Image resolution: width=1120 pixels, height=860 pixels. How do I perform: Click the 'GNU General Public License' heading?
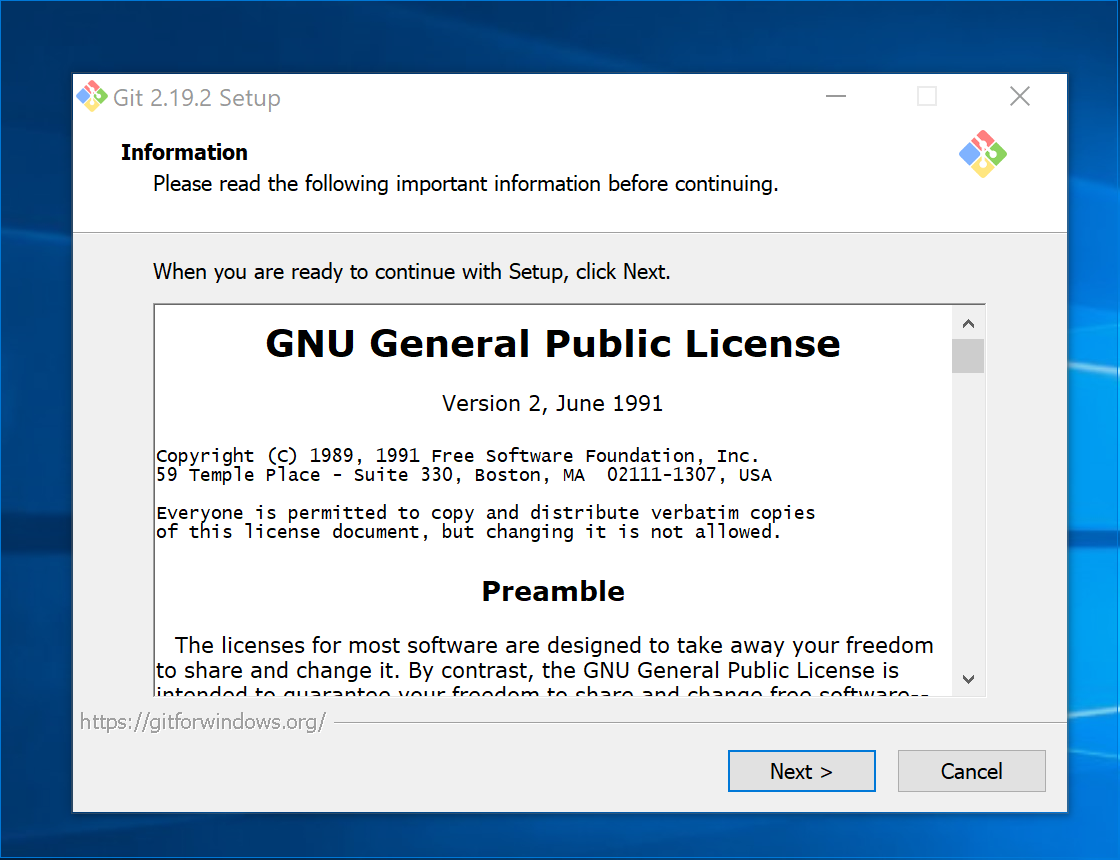(x=553, y=344)
